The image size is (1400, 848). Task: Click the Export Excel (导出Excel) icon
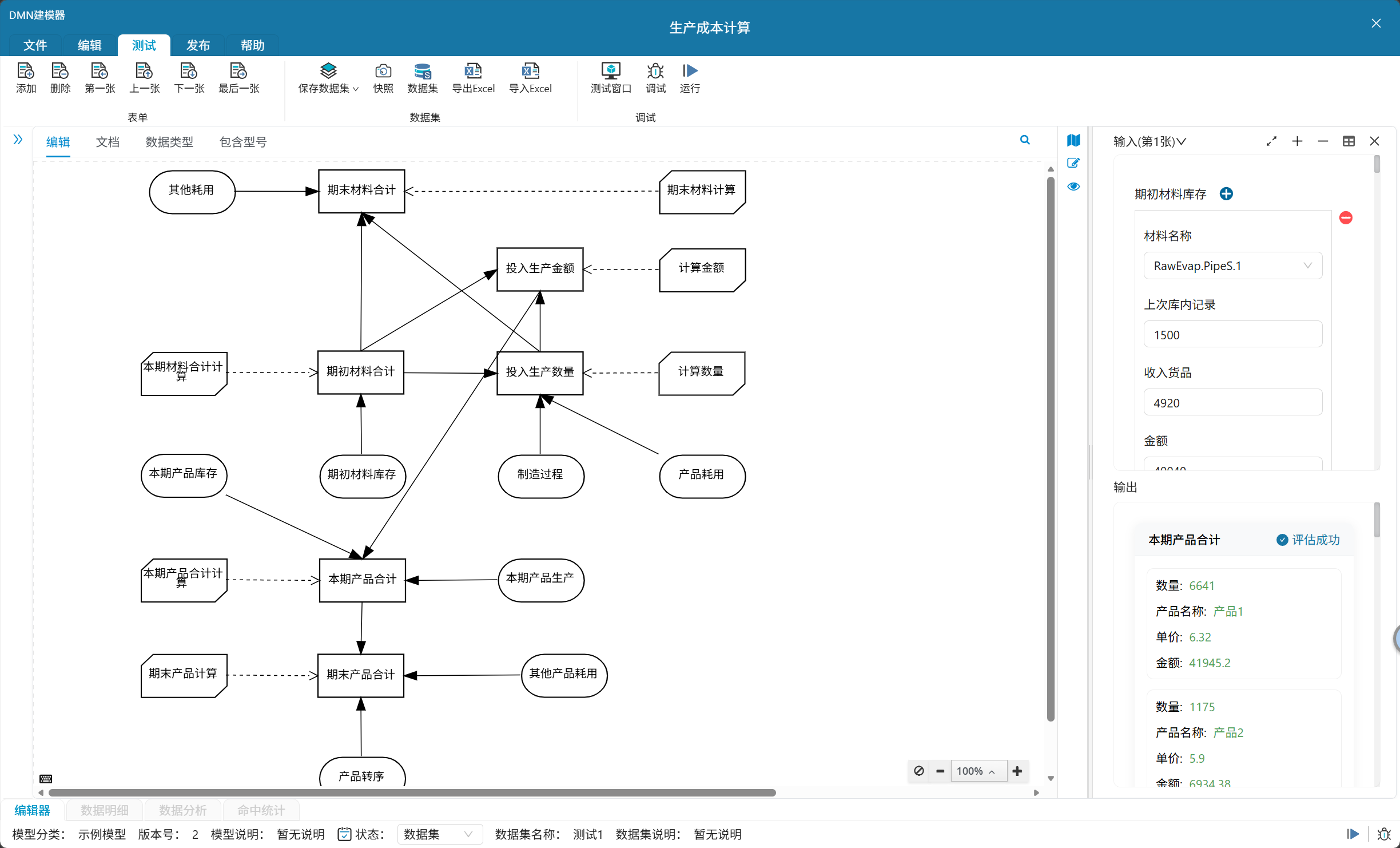tap(473, 72)
